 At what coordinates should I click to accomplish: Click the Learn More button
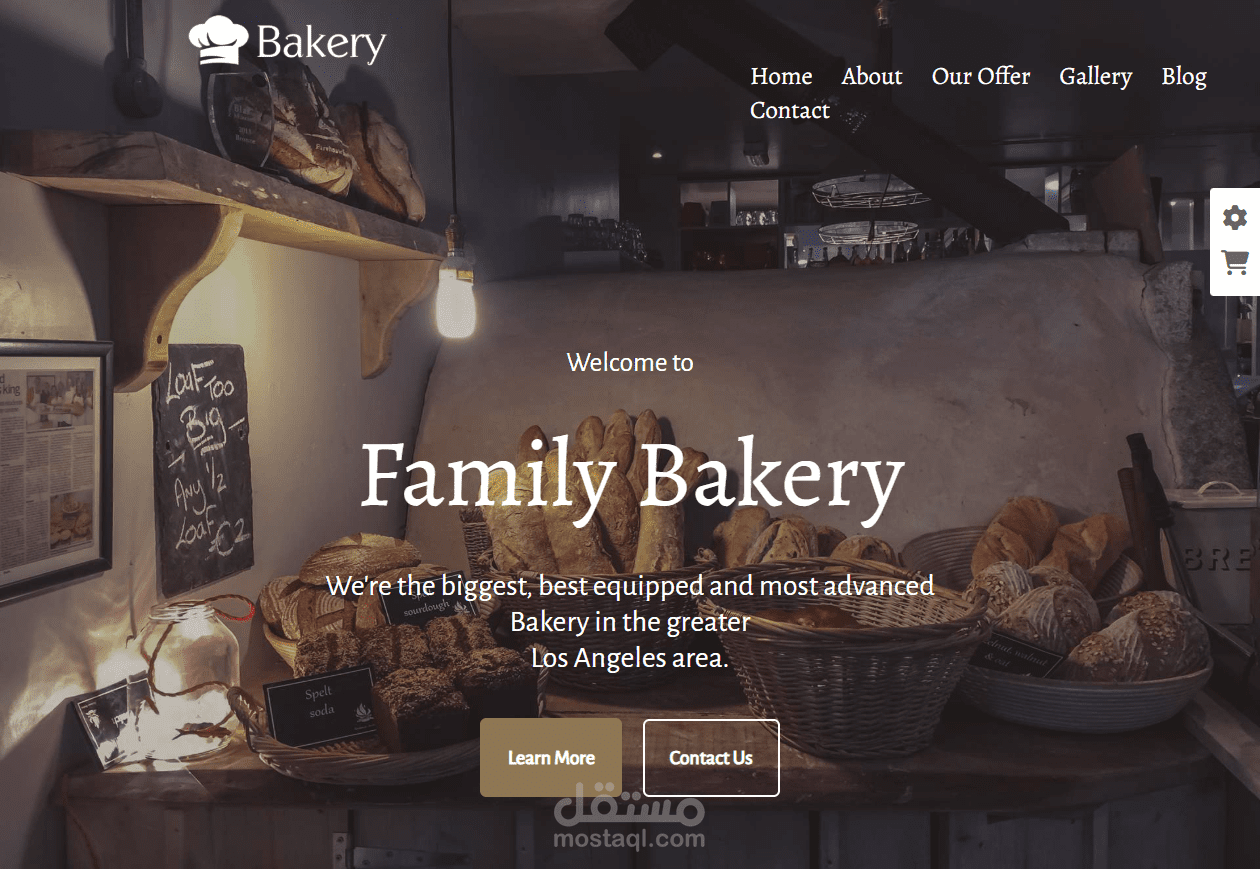[551, 758]
